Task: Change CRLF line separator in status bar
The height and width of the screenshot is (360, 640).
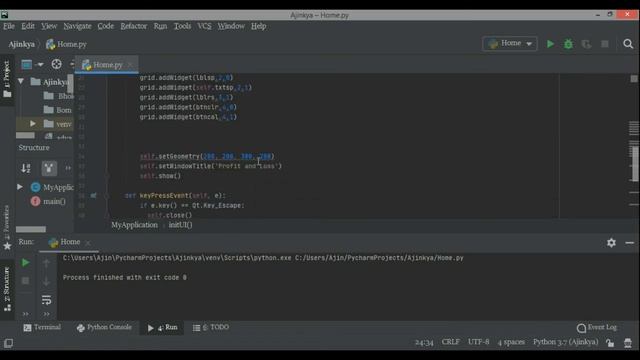Action: [451, 342]
